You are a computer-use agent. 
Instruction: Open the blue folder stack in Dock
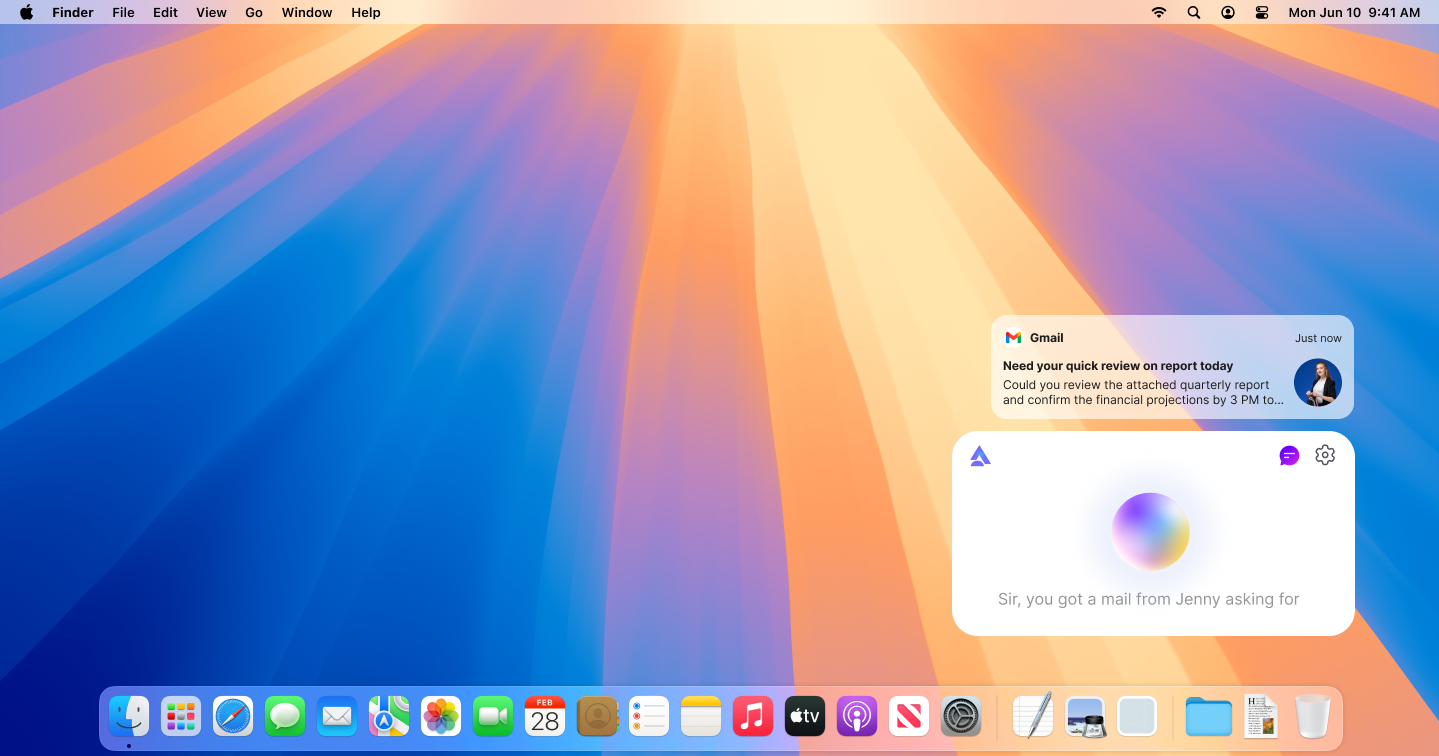pos(1209,716)
